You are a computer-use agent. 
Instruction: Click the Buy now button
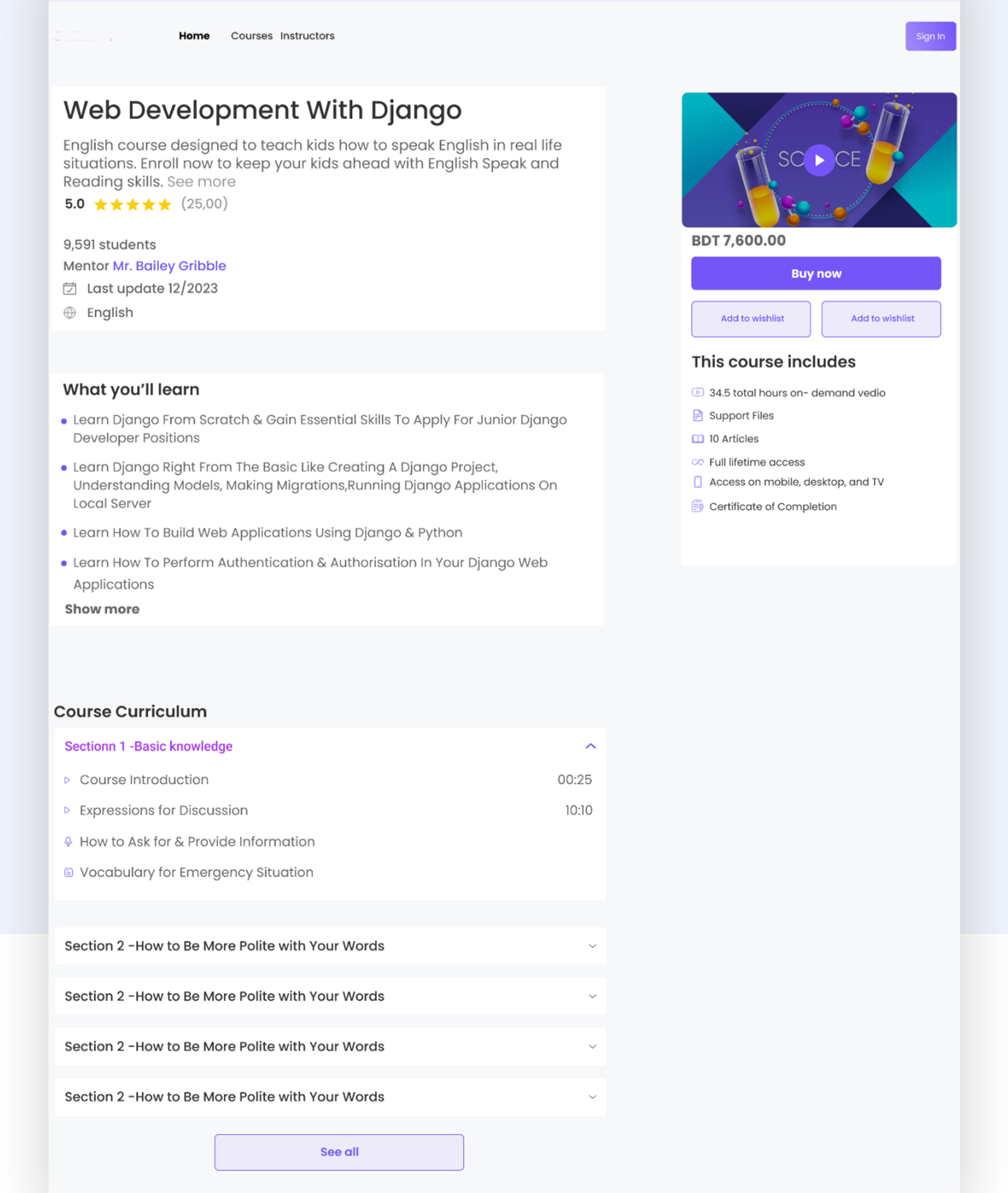click(x=816, y=273)
